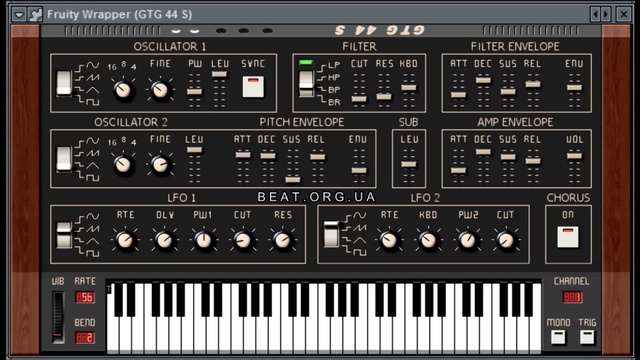Click the LFO 2 KBD knob

[428, 240]
